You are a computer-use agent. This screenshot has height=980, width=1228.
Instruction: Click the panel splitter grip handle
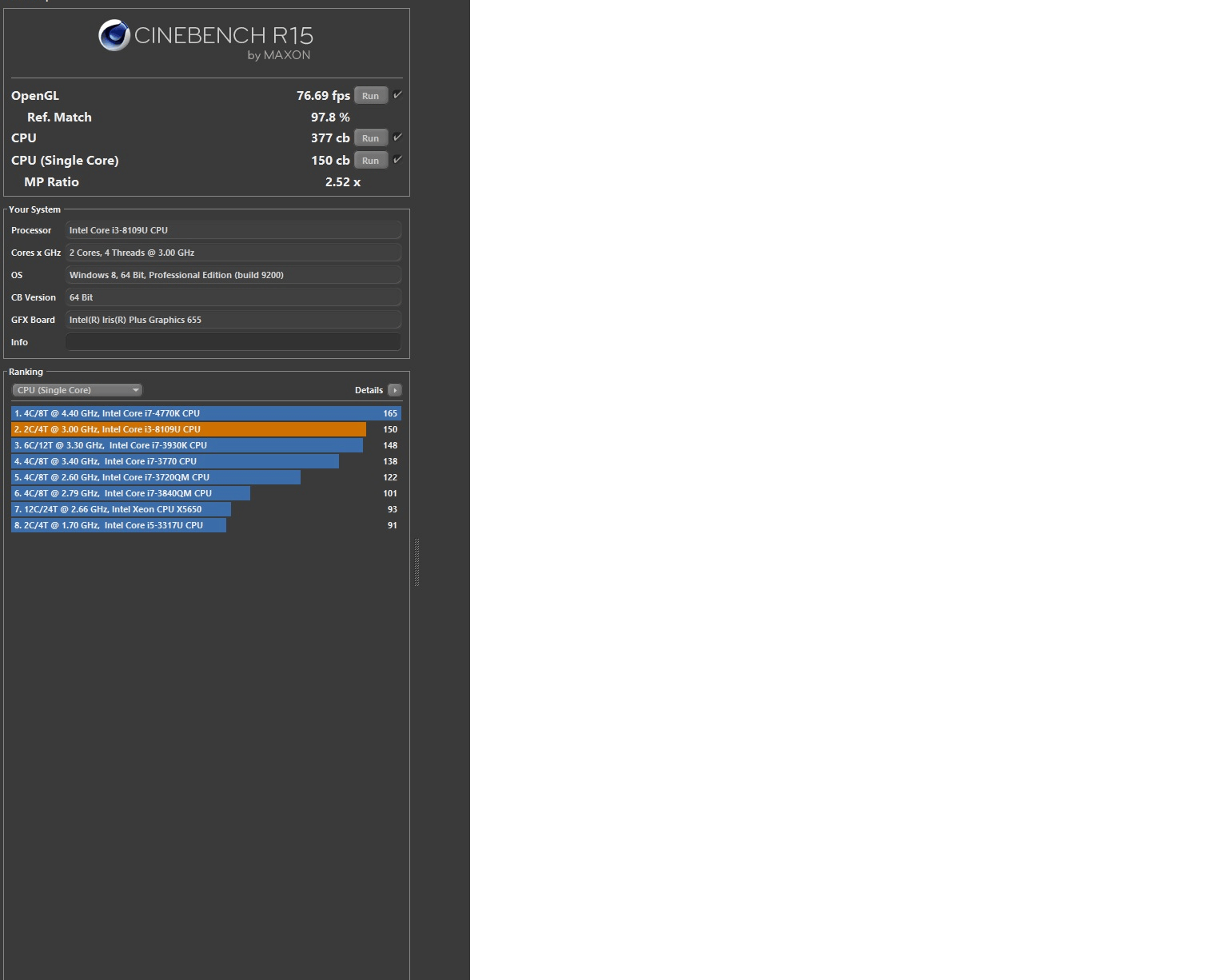(417, 563)
